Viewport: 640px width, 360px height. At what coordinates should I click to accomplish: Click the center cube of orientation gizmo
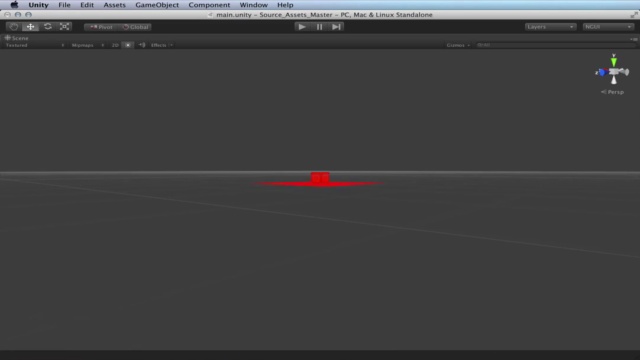point(613,72)
